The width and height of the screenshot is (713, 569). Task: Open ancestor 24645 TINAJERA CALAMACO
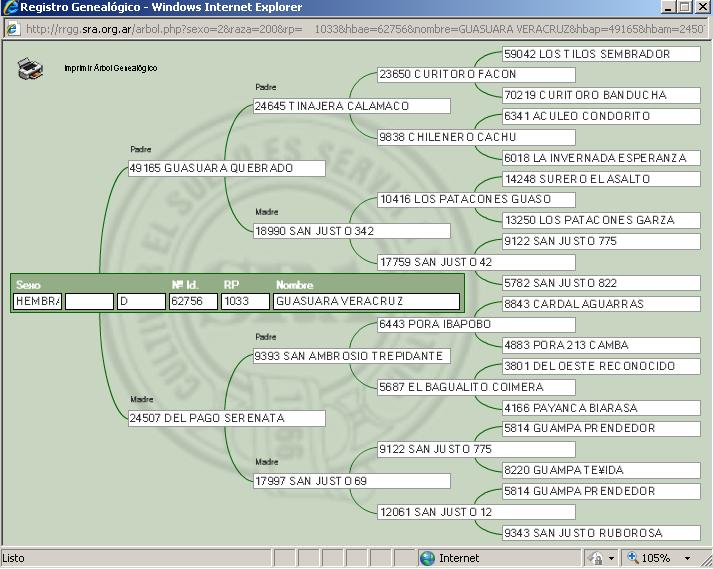click(350, 106)
